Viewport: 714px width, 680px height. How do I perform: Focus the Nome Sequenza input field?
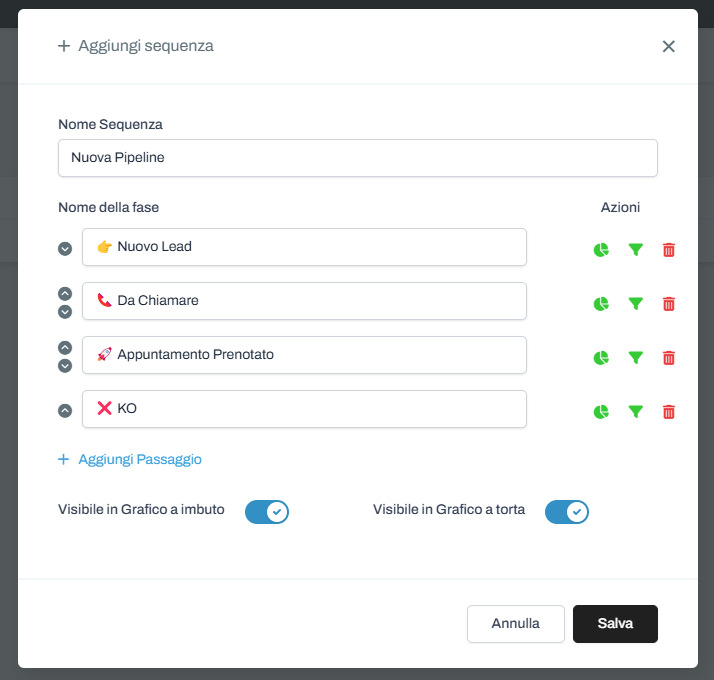[x=357, y=158]
